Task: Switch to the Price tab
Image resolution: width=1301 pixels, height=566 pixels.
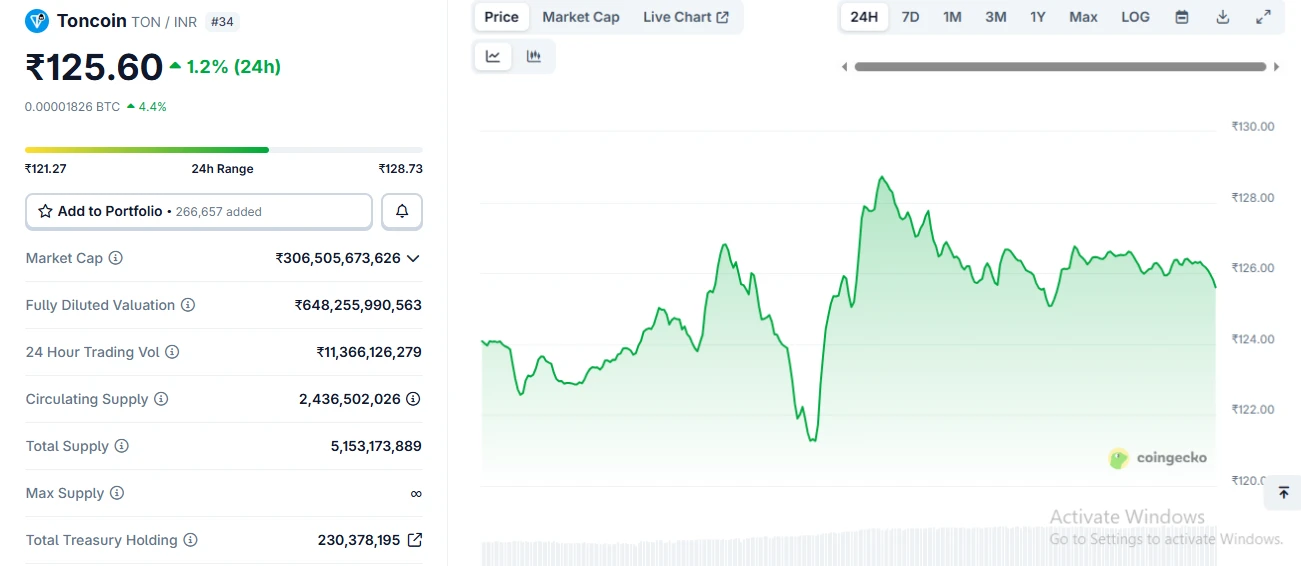Action: point(502,17)
